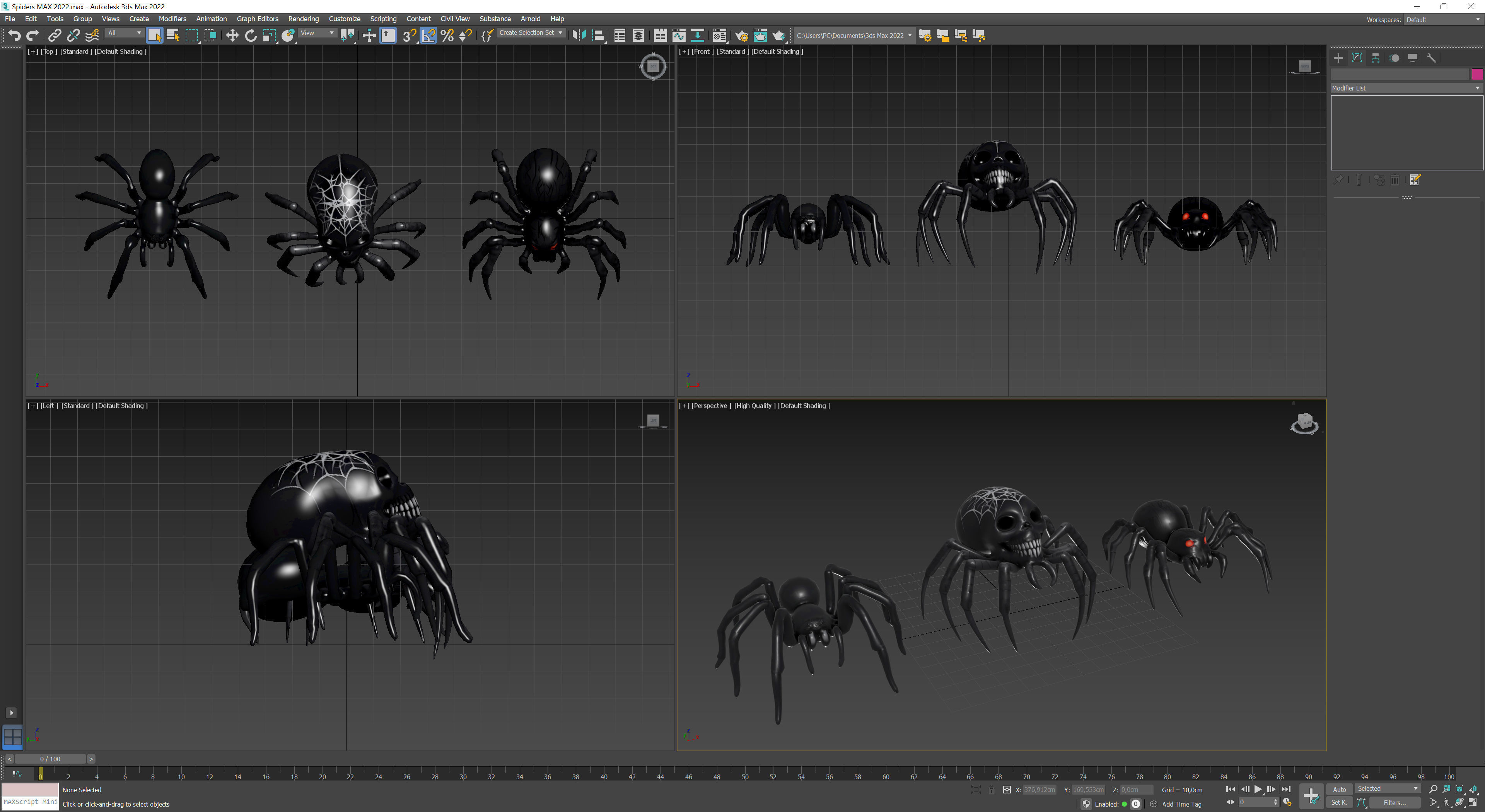Open the View reference coordinate dropdown
This screenshot has height=812, width=1485.
click(317, 33)
